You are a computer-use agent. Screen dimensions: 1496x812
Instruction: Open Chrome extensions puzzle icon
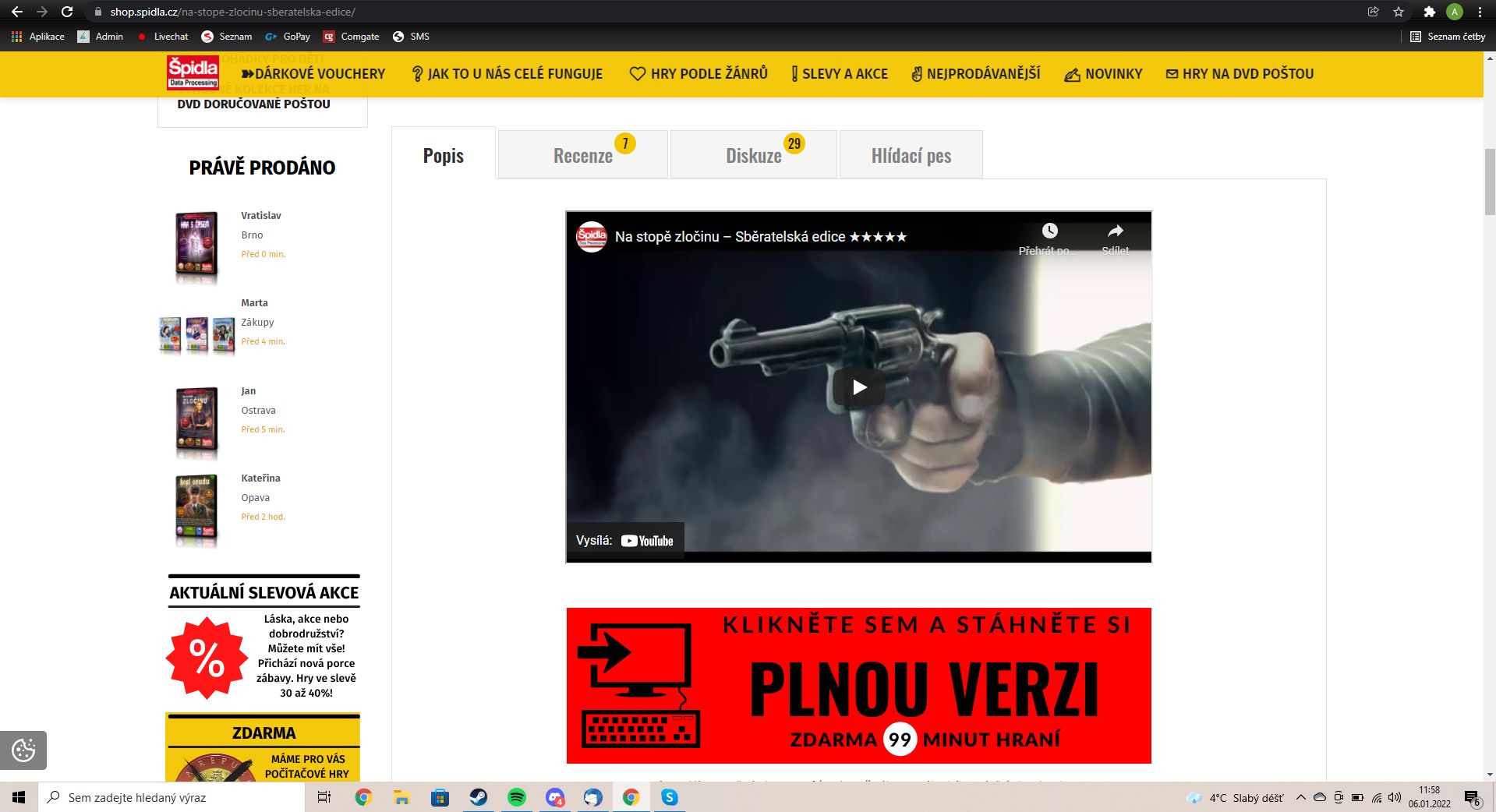click(x=1429, y=12)
